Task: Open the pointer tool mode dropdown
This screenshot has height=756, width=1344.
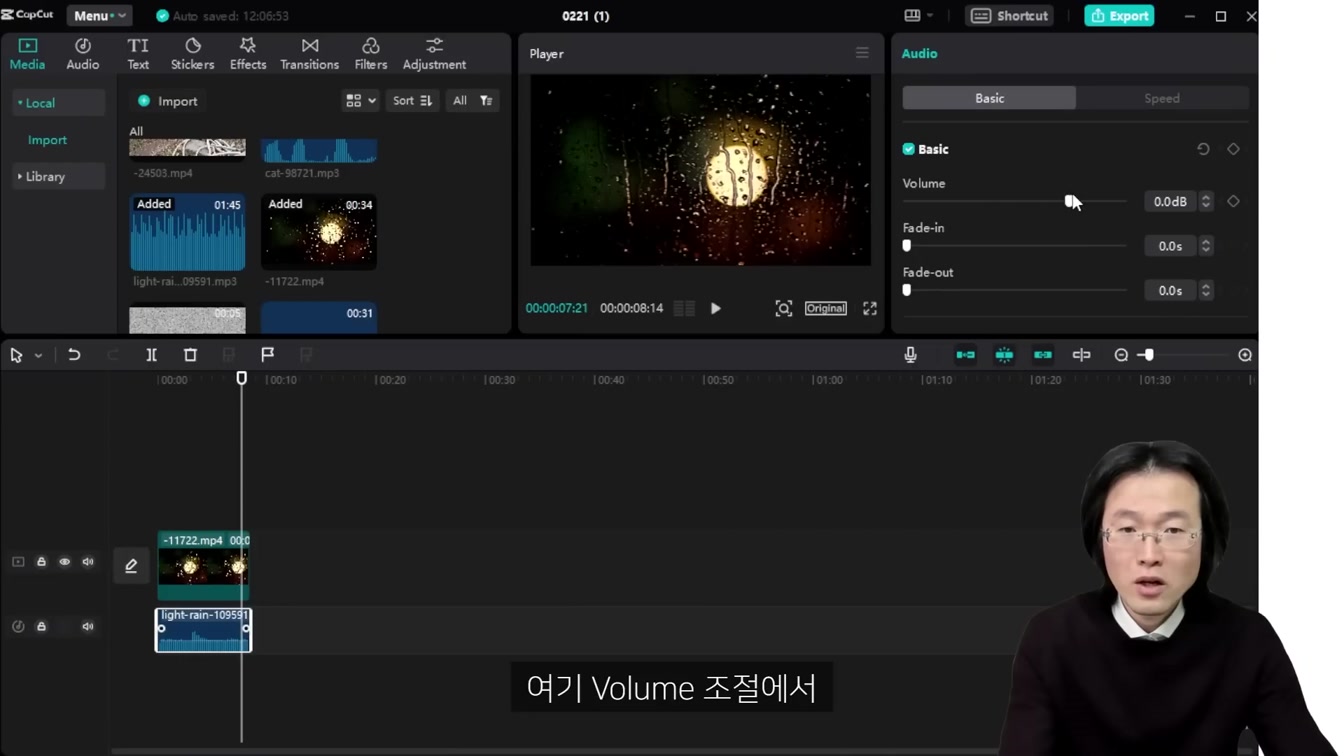Action: click(x=38, y=355)
